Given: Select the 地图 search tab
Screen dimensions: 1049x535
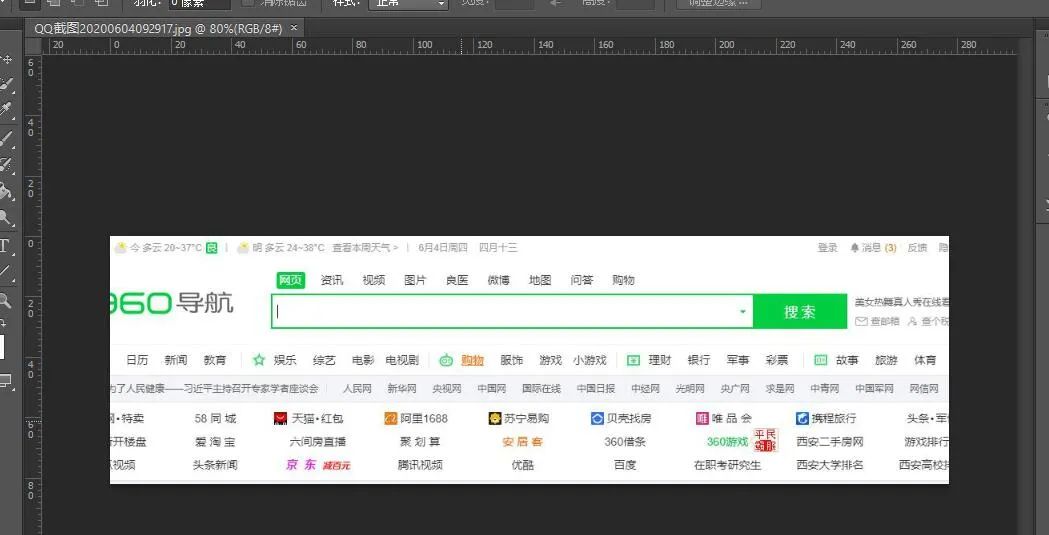Looking at the screenshot, I should point(540,280).
